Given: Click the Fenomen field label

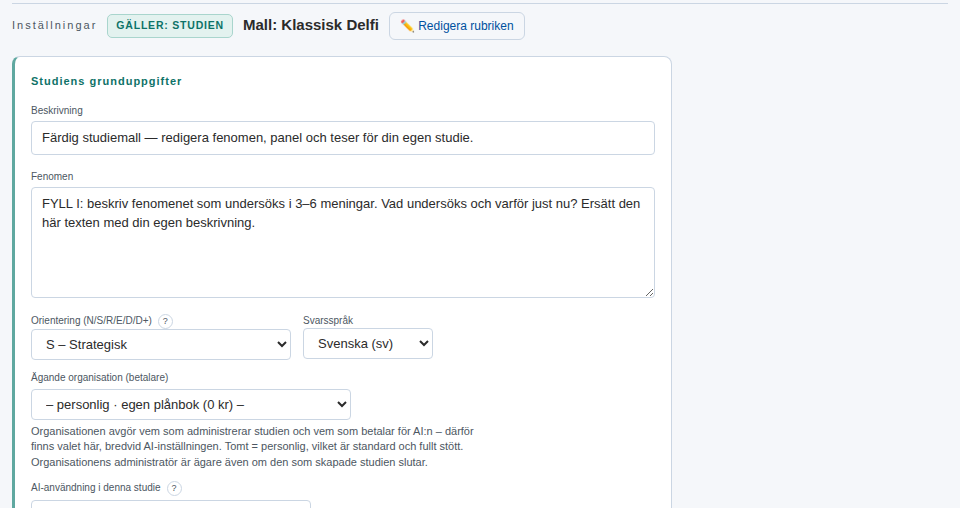Looking at the screenshot, I should pos(52,176).
